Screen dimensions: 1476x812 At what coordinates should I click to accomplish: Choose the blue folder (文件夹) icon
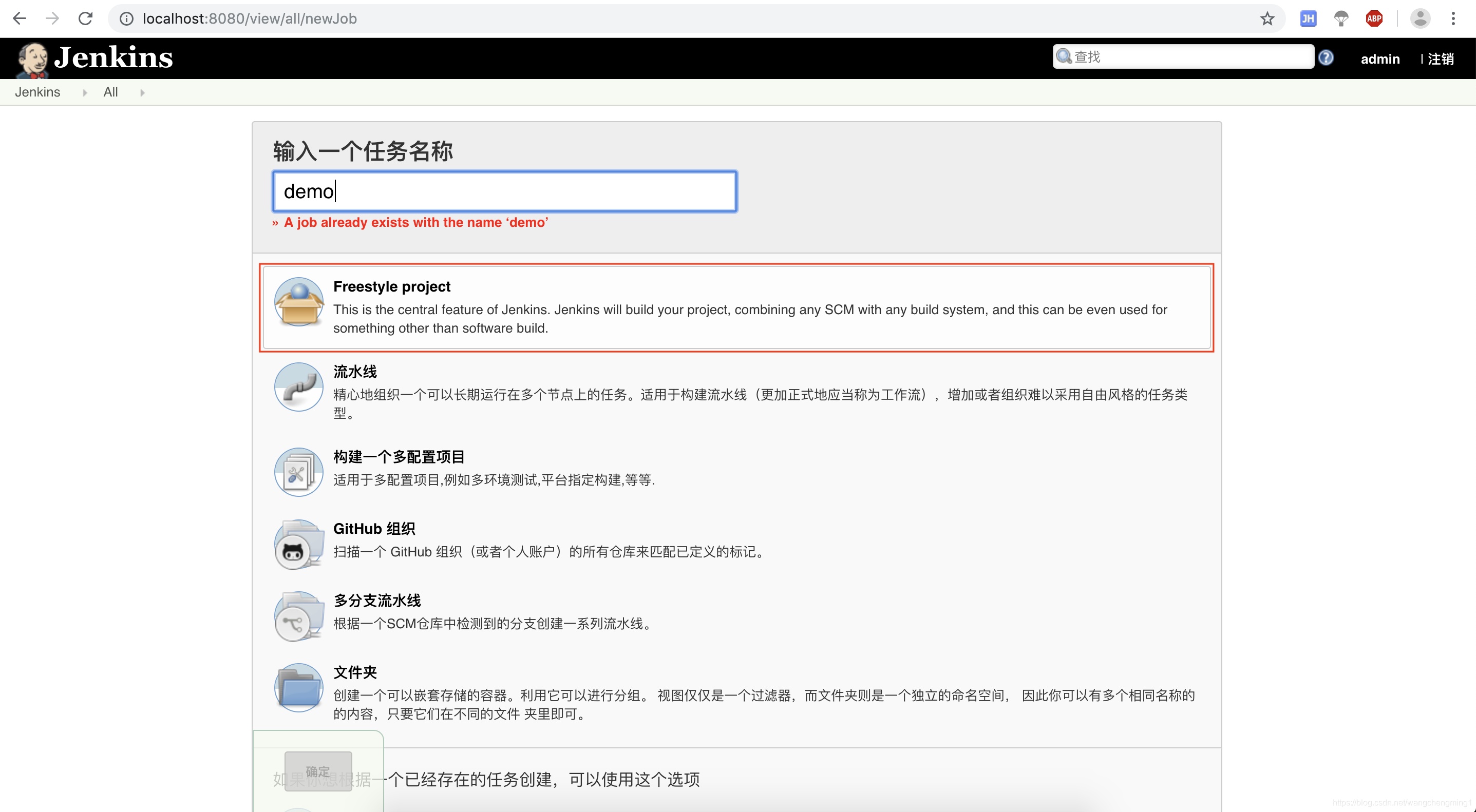(298, 688)
